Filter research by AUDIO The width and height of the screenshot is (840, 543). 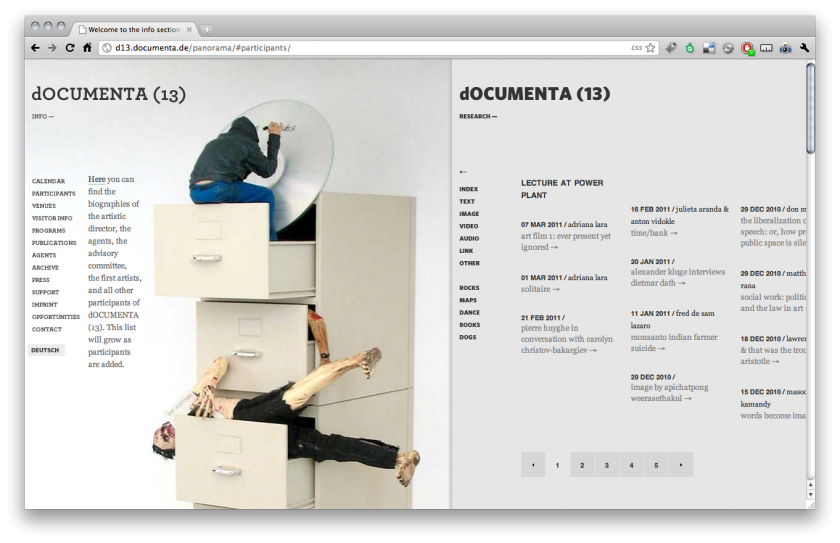coord(469,238)
